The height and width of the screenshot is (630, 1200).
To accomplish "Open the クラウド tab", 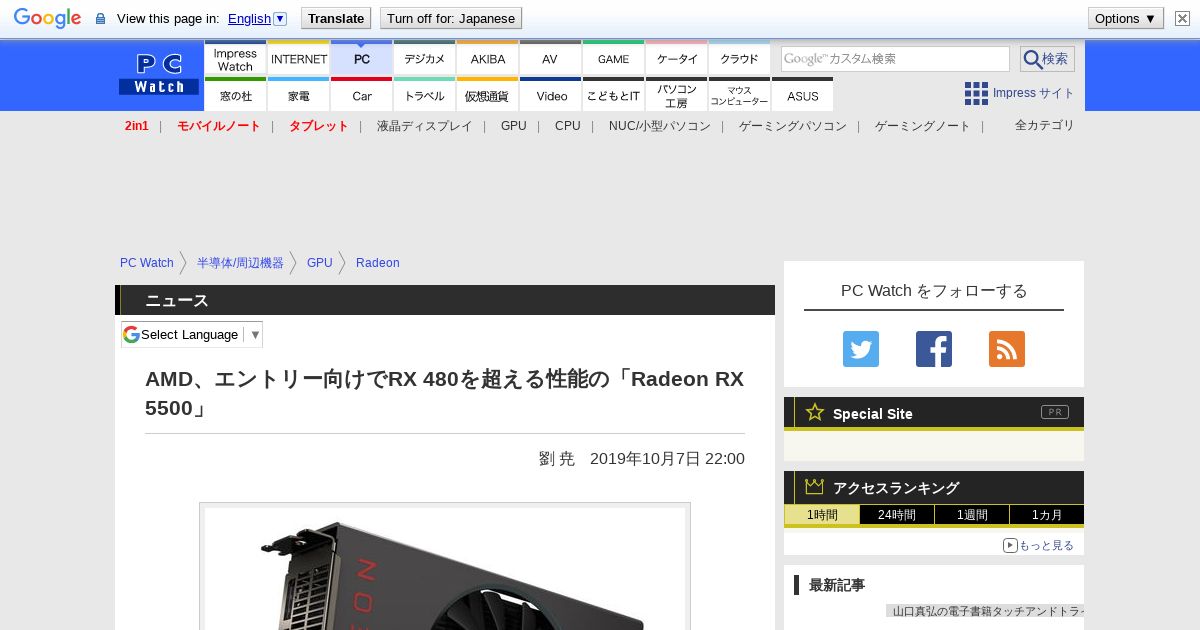I will tap(739, 59).
